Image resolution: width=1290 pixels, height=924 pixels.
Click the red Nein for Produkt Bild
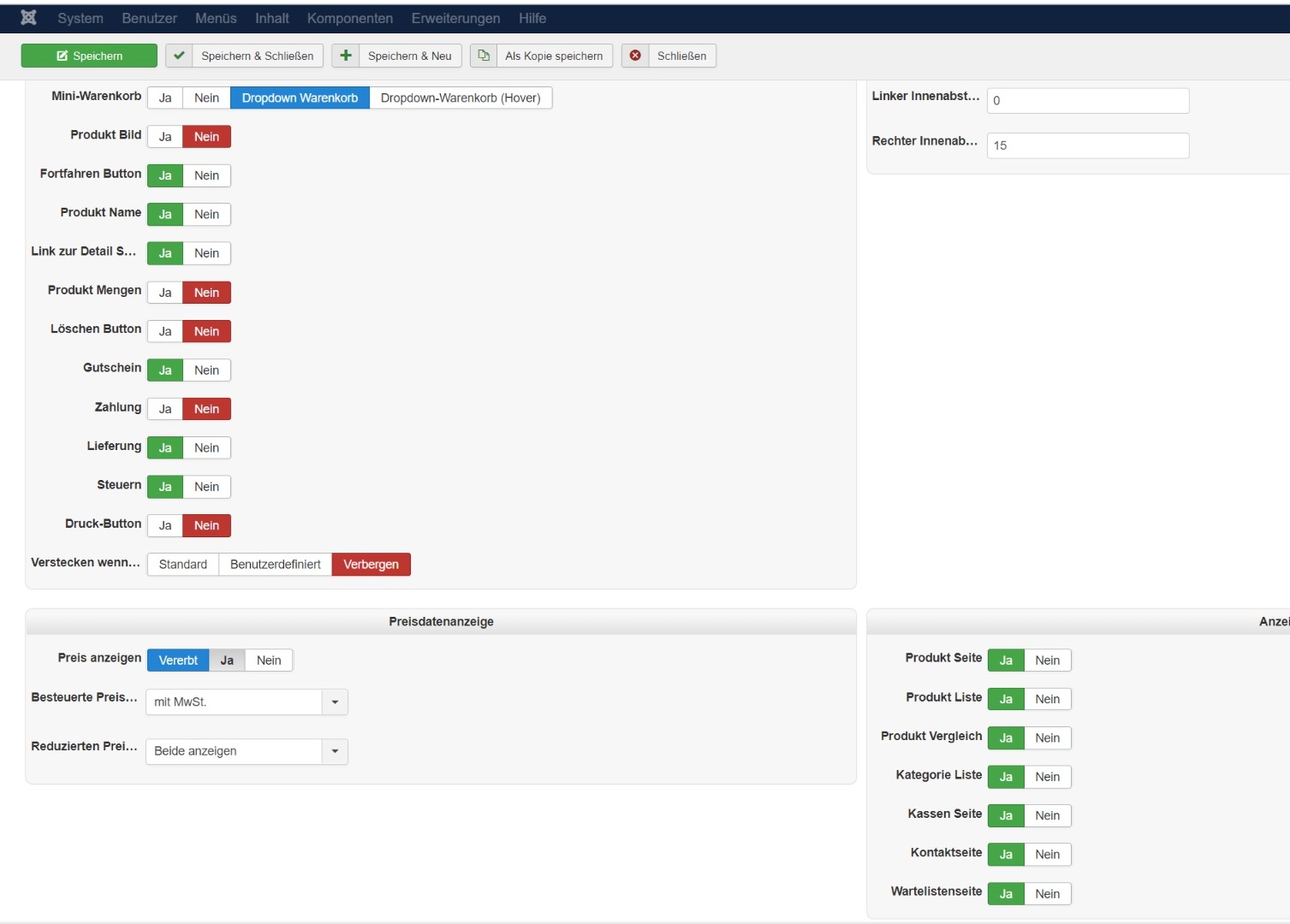(206, 137)
